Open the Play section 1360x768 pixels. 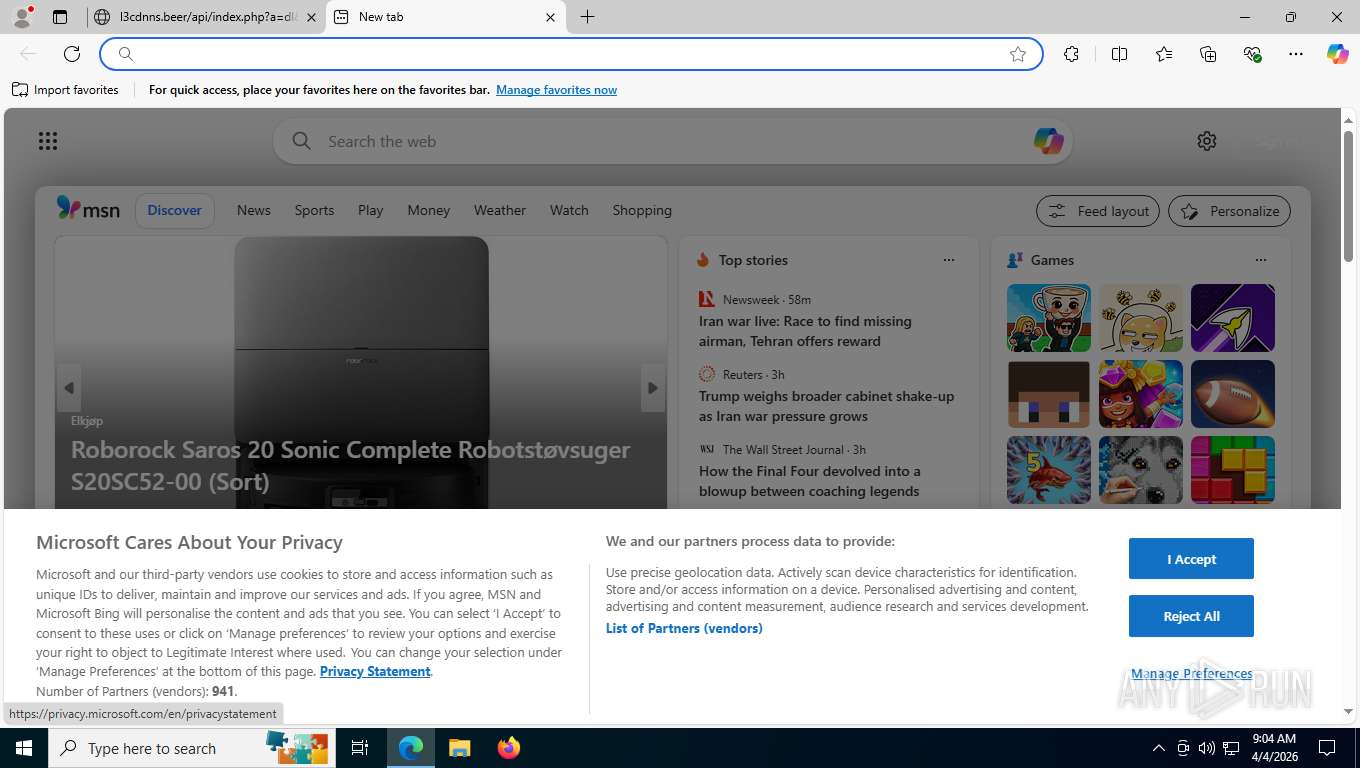point(370,210)
